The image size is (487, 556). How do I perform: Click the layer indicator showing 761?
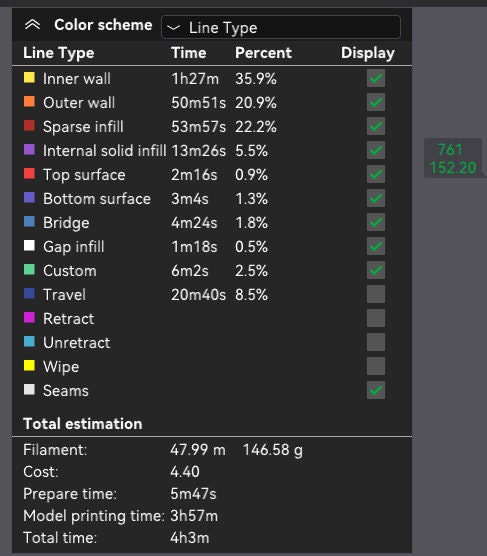450,149
